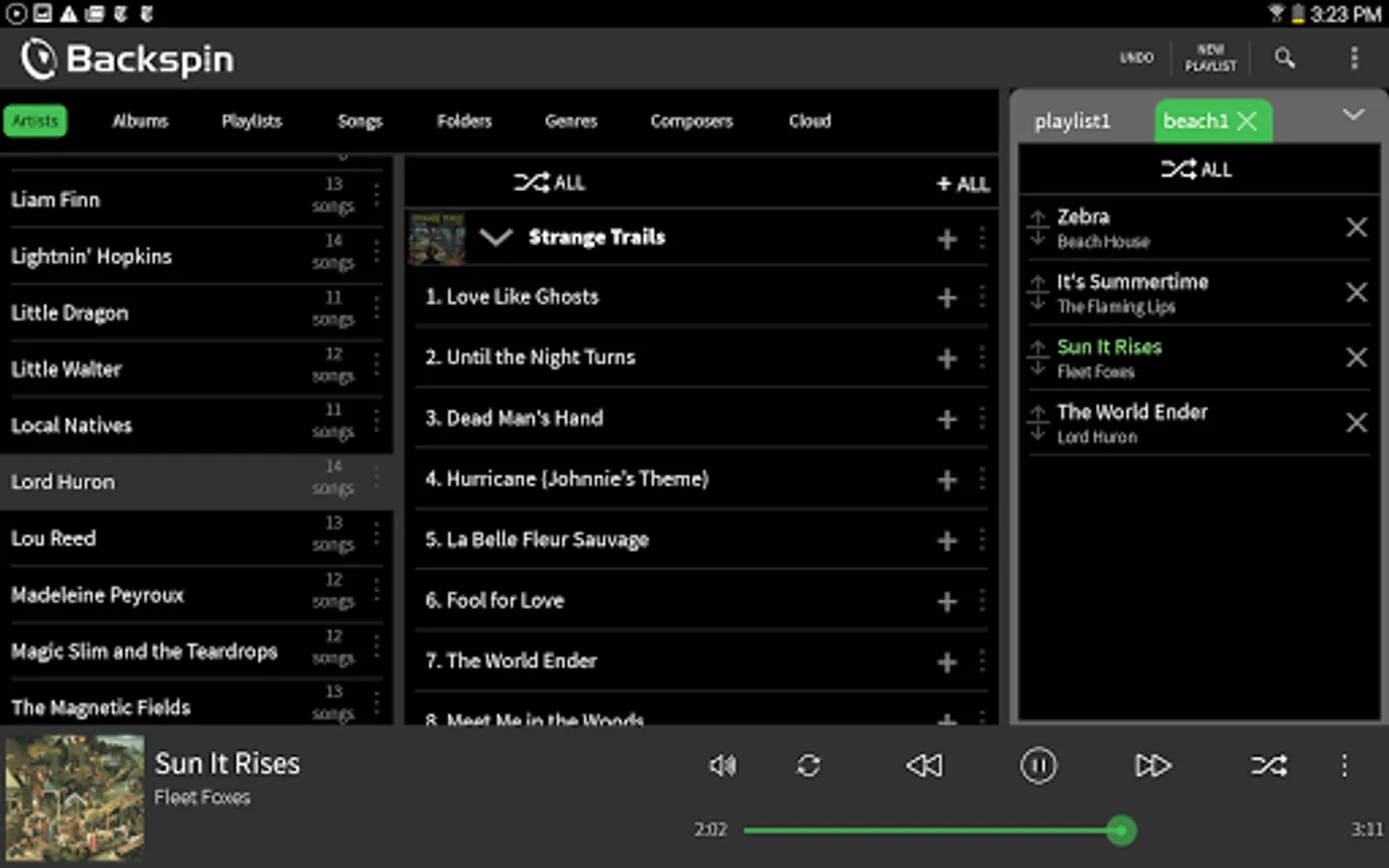The width and height of the screenshot is (1389, 868).
Task: Skip to previous track
Action: coord(924,766)
